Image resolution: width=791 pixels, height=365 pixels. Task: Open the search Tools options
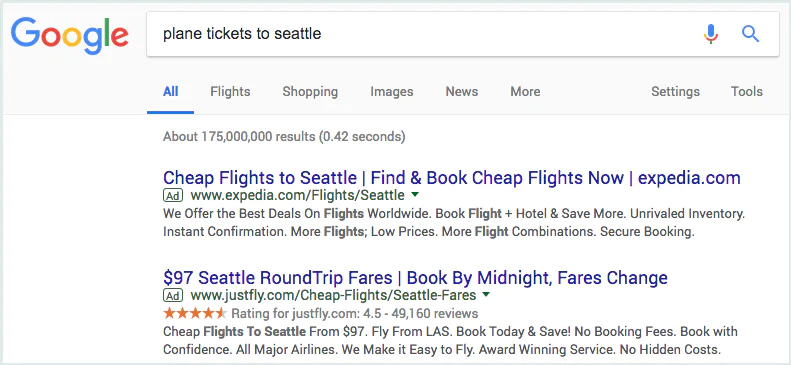tap(747, 92)
